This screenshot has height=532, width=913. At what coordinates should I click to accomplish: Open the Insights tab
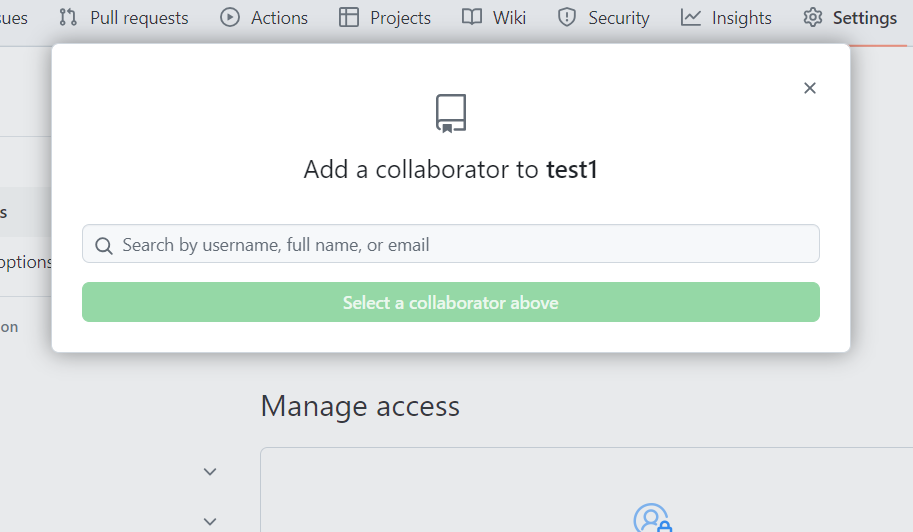coord(726,18)
